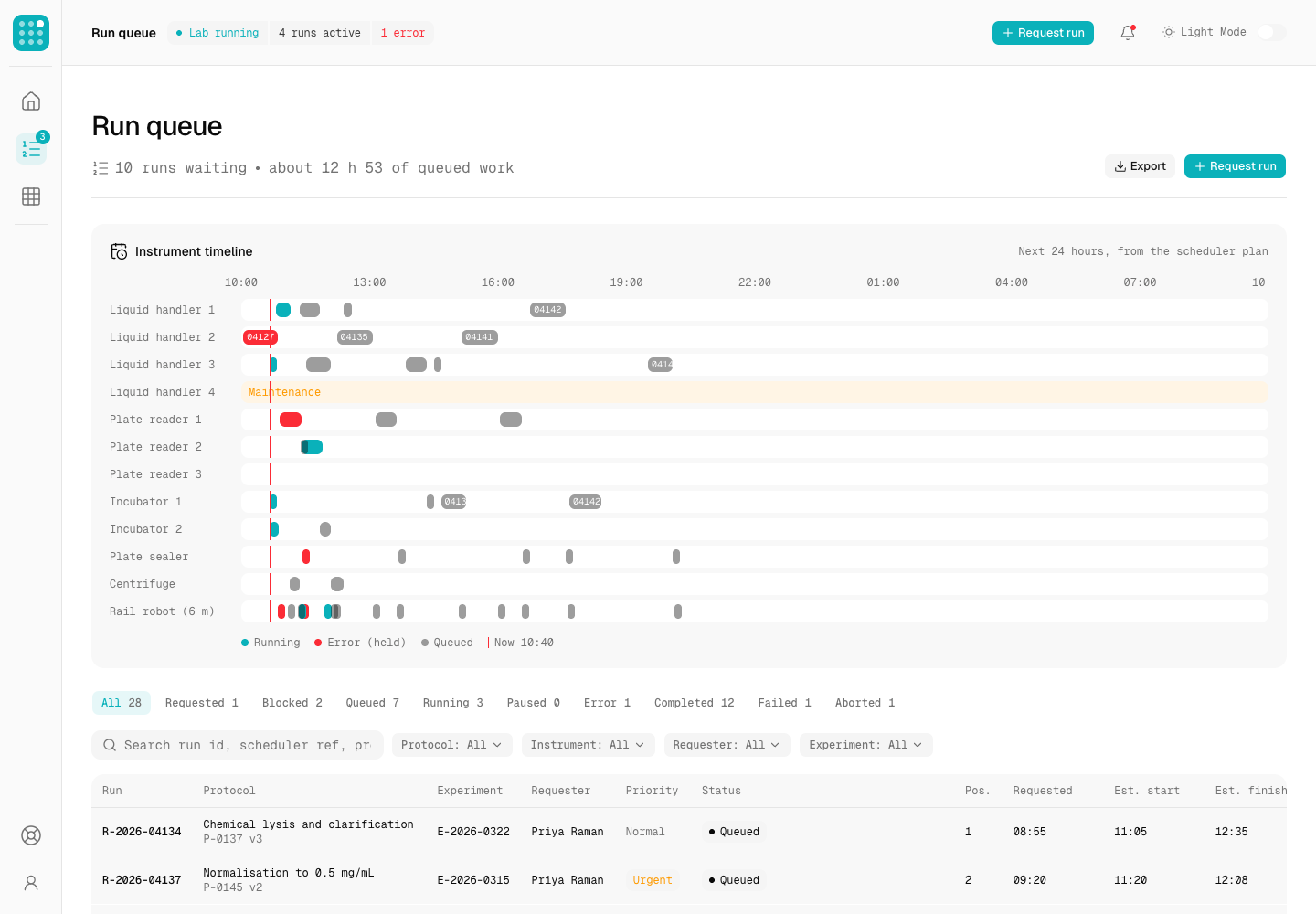The image size is (1316, 914).
Task: Open the Home icon in the sidebar
Action: (31, 101)
